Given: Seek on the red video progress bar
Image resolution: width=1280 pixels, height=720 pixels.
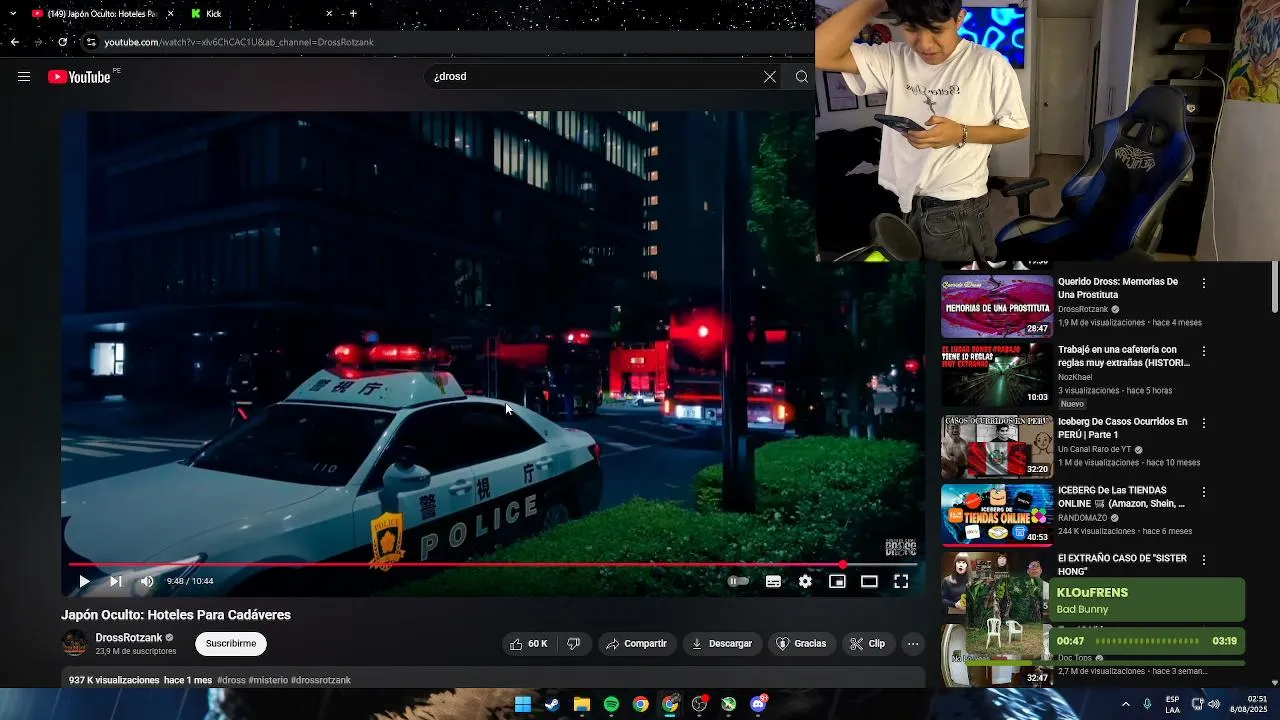Looking at the screenshot, I should [492, 565].
